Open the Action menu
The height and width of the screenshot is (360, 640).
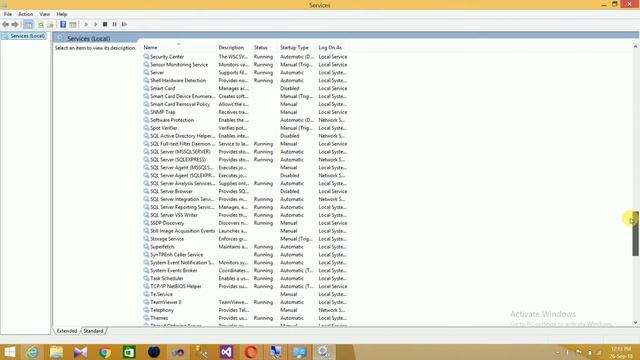click(x=25, y=14)
